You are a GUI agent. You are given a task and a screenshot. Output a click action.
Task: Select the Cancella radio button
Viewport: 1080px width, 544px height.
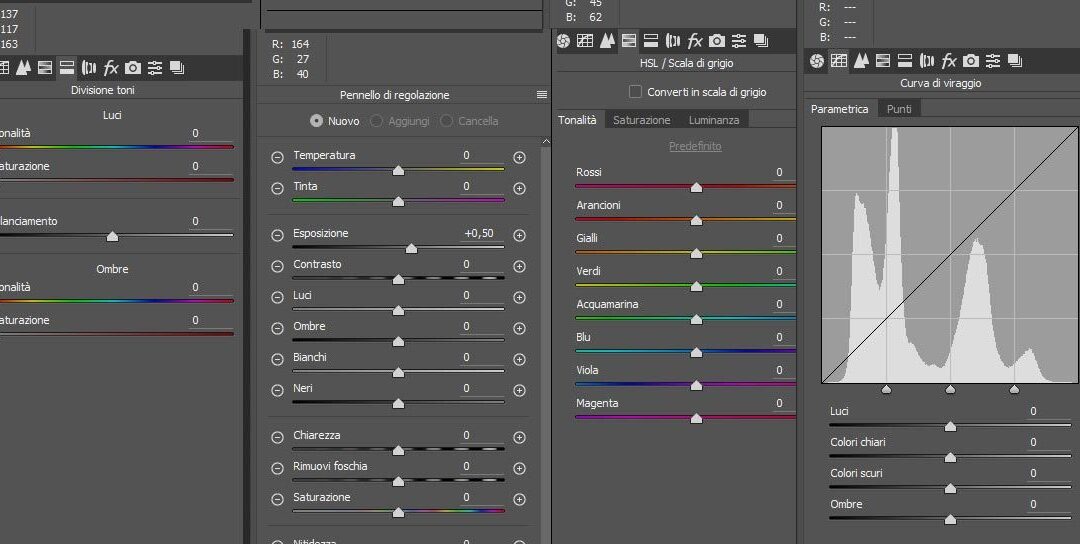(446, 121)
